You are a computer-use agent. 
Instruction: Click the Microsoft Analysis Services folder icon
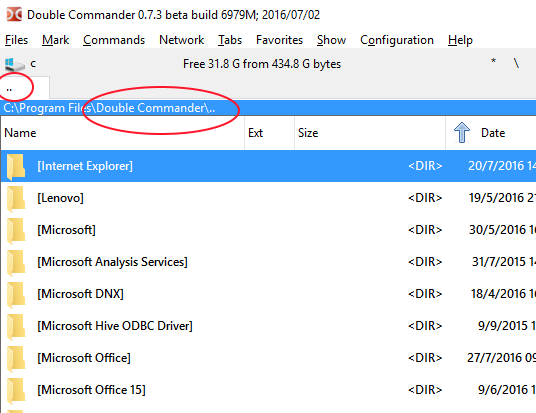pyautogui.click(x=16, y=262)
